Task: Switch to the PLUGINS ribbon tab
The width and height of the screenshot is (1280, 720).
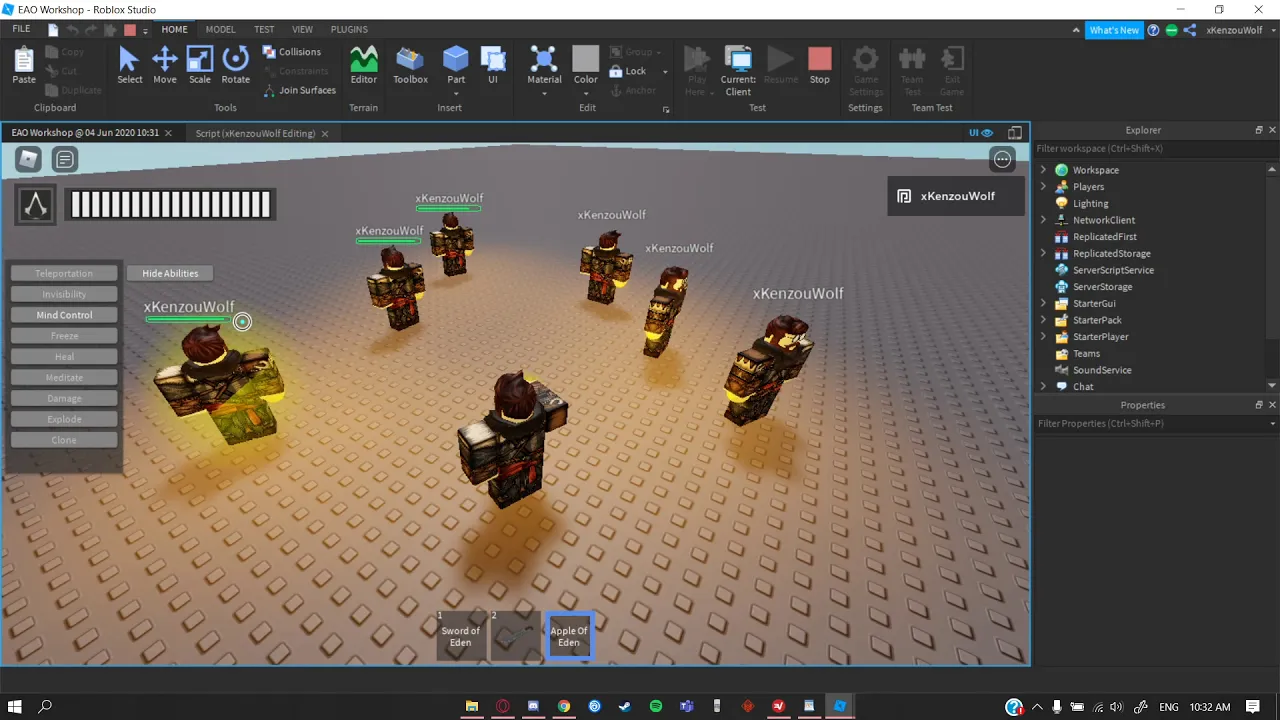Action: click(350, 30)
